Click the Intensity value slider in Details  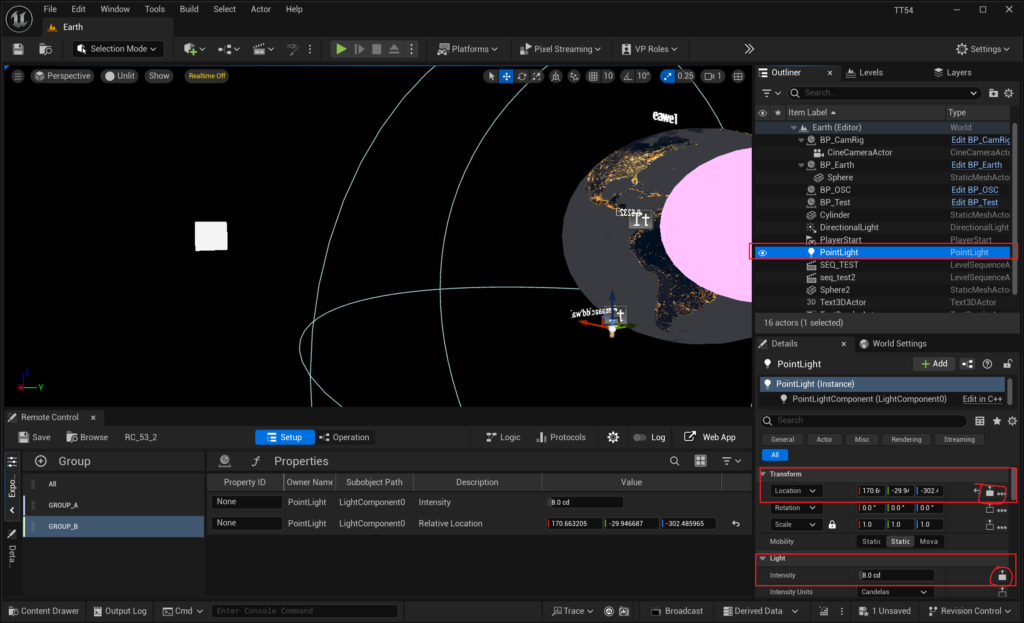(896, 575)
